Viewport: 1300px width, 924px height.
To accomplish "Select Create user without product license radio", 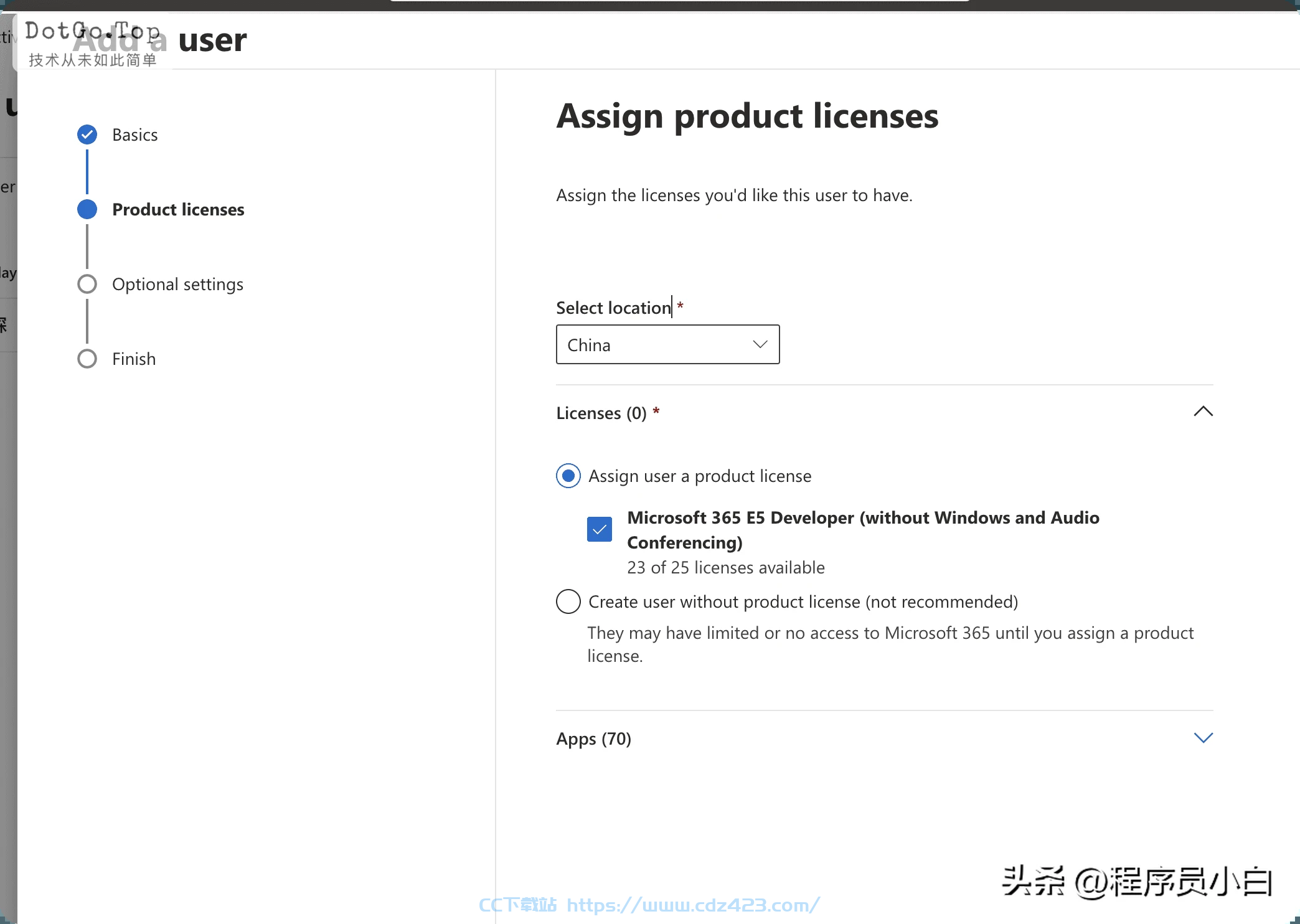I will 568,602.
